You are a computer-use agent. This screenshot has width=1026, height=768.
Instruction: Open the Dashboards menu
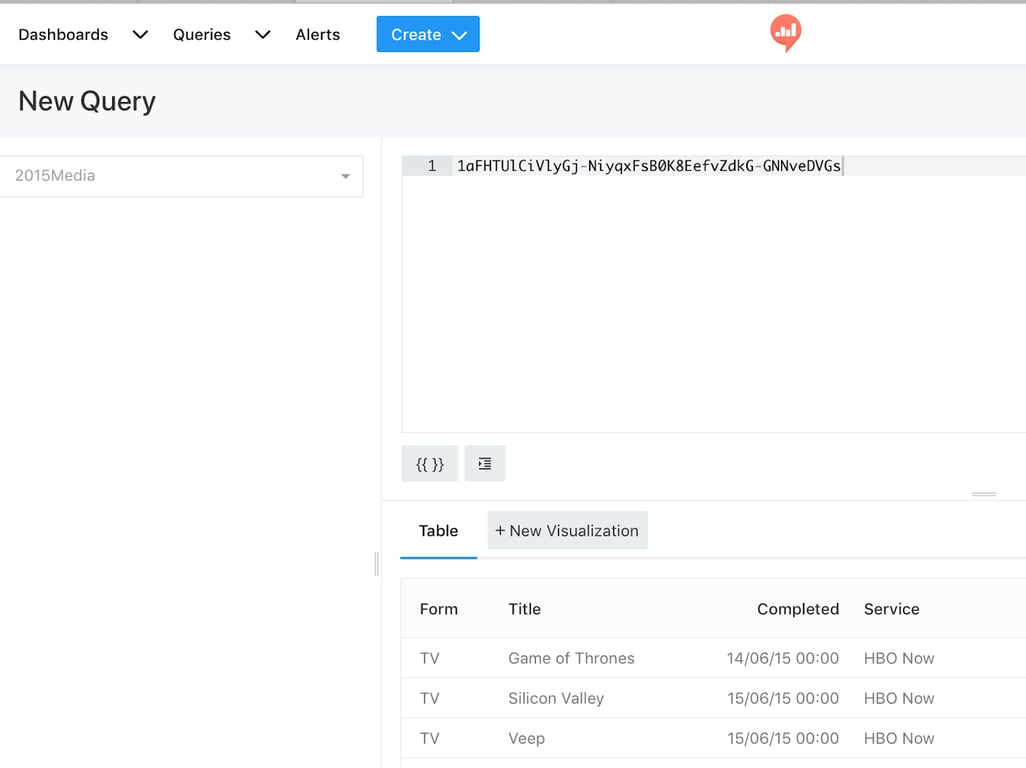63,35
